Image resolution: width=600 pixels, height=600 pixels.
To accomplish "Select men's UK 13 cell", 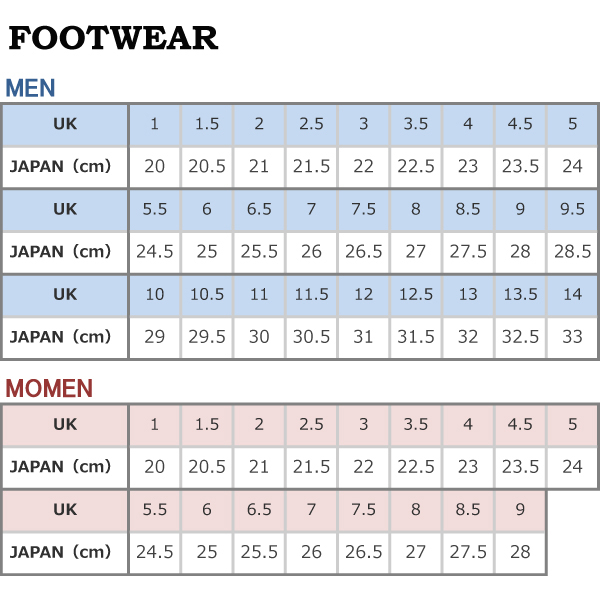I will (x=468, y=295).
